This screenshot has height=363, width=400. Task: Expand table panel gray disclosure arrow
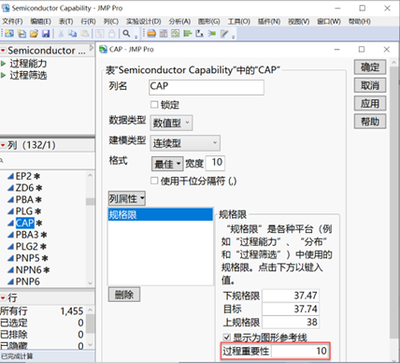tap(91, 49)
